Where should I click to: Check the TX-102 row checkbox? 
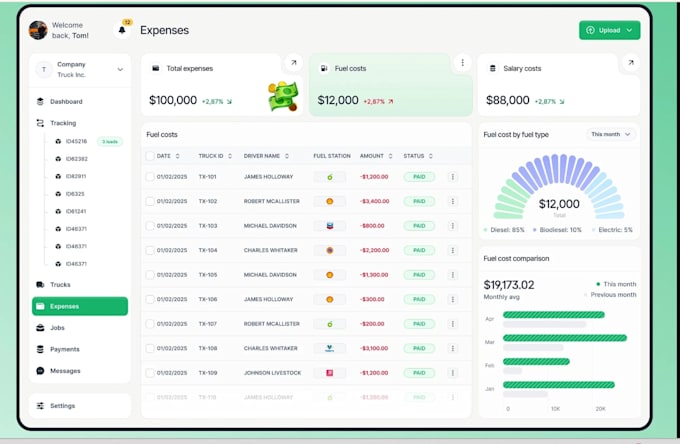tap(150, 201)
